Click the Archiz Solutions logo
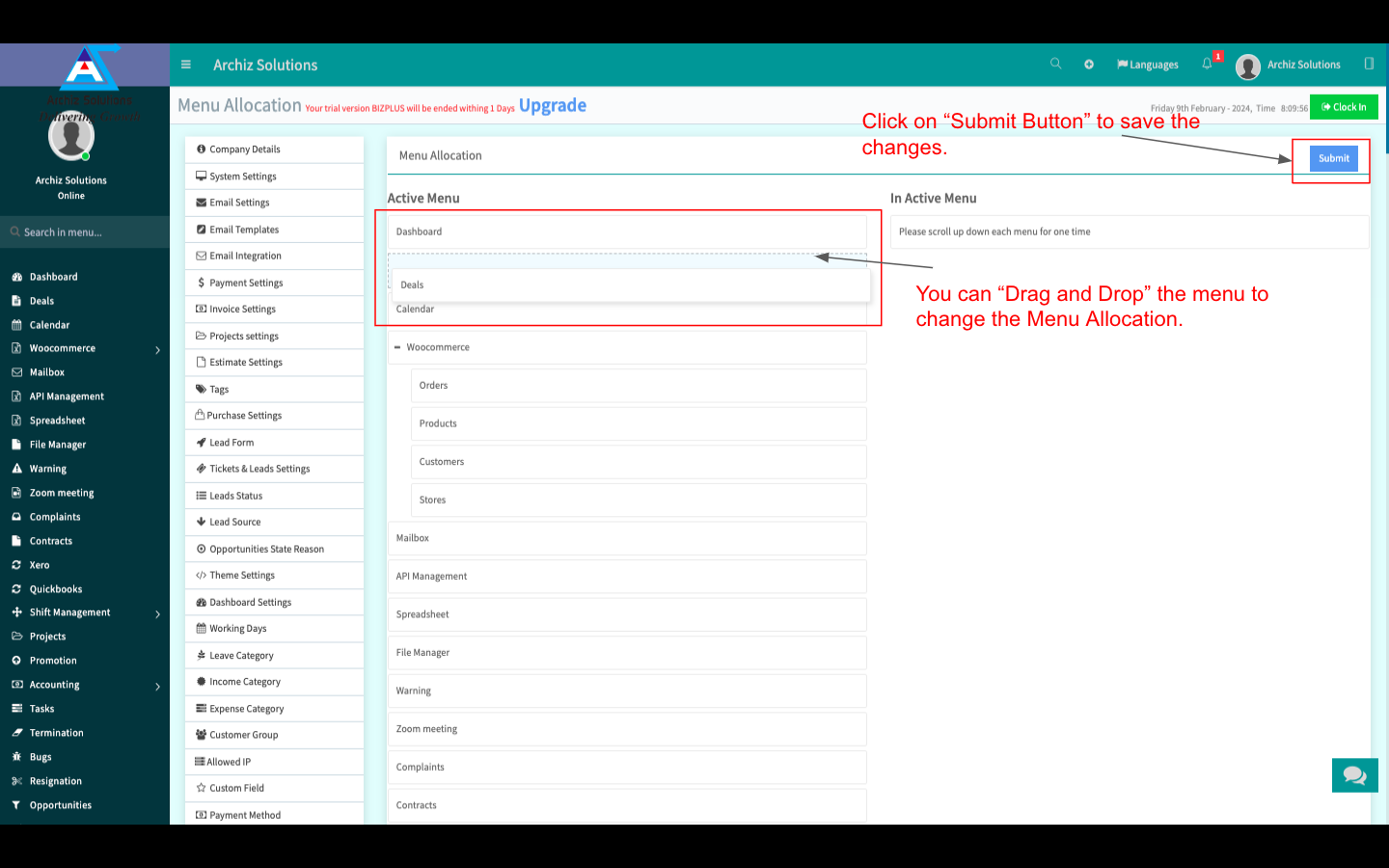This screenshot has height=868, width=1389. (x=89, y=68)
